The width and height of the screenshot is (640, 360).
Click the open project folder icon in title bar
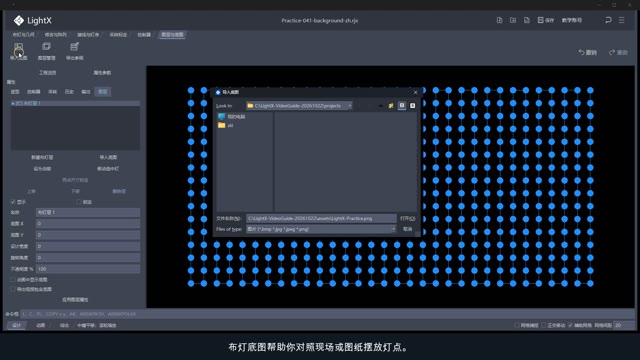[x=513, y=20]
